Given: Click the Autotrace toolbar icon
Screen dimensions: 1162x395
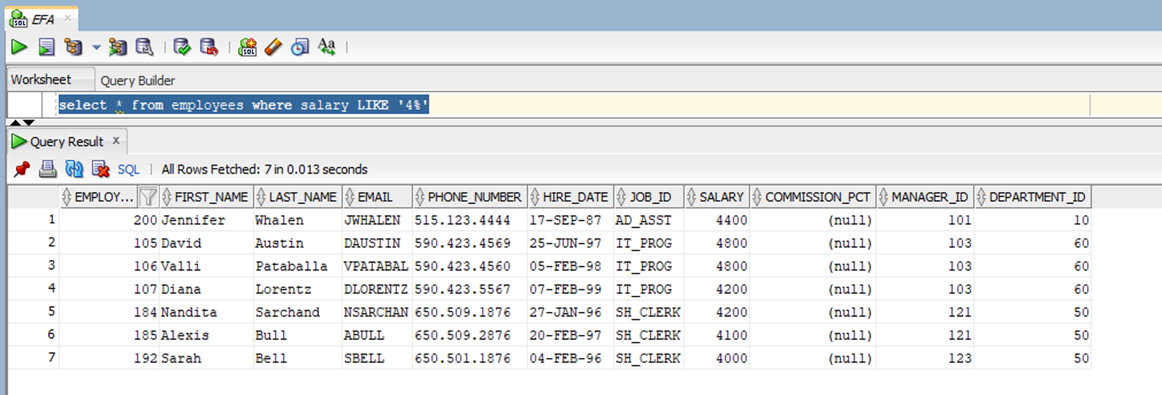Looking at the screenshot, I should [118, 47].
